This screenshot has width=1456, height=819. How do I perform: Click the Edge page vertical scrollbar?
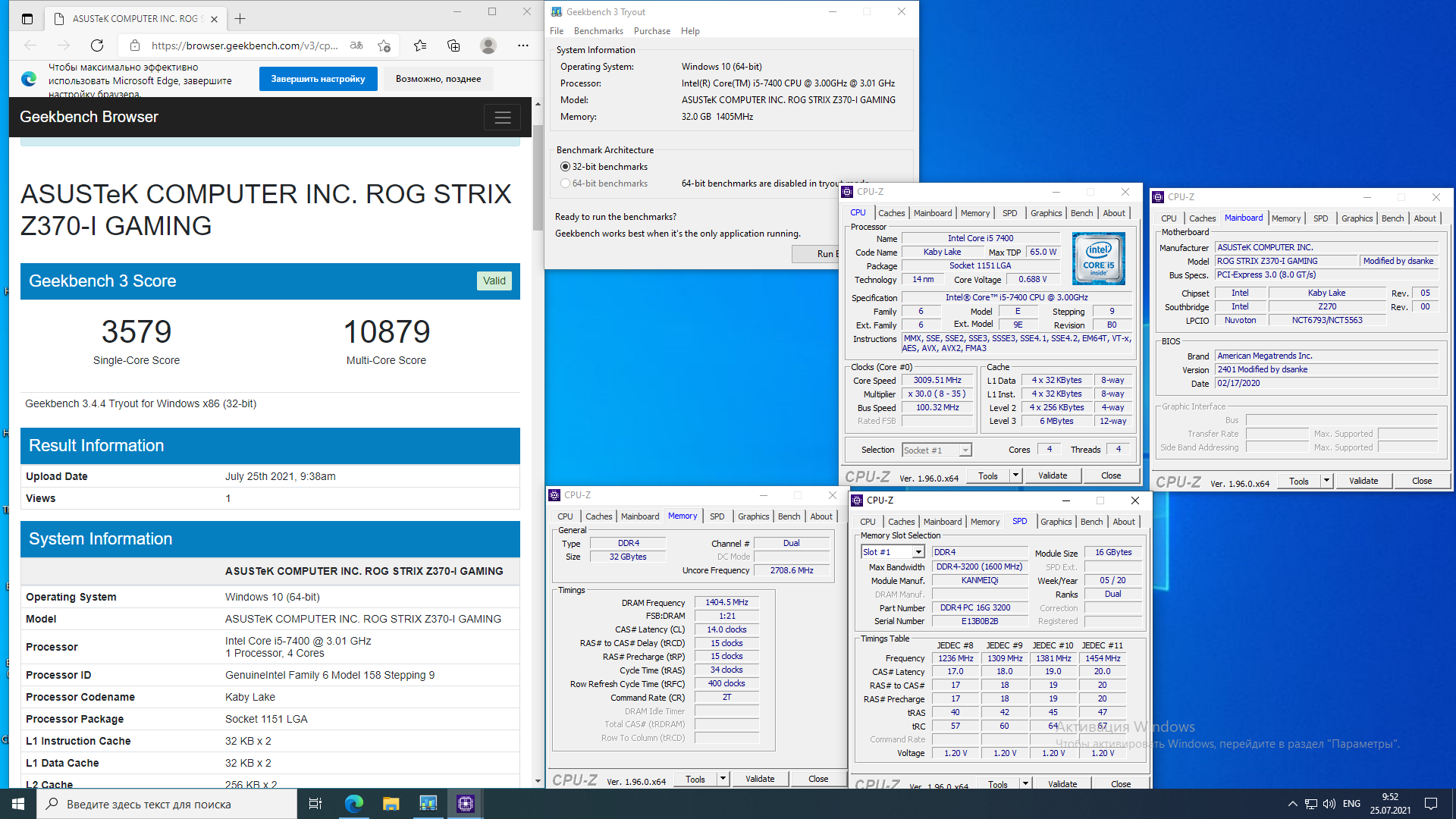[x=538, y=178]
